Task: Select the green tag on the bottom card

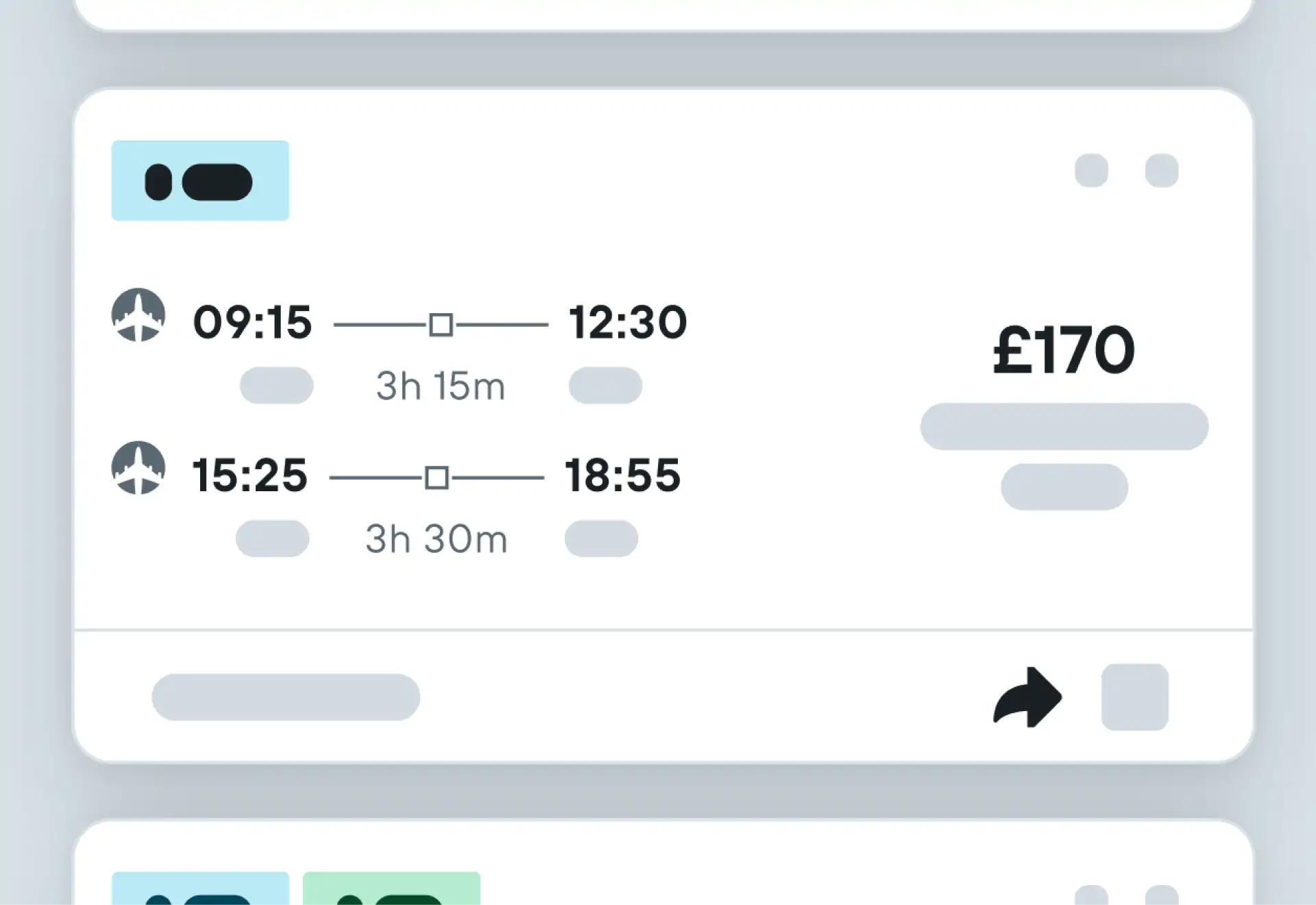Action: [x=391, y=888]
